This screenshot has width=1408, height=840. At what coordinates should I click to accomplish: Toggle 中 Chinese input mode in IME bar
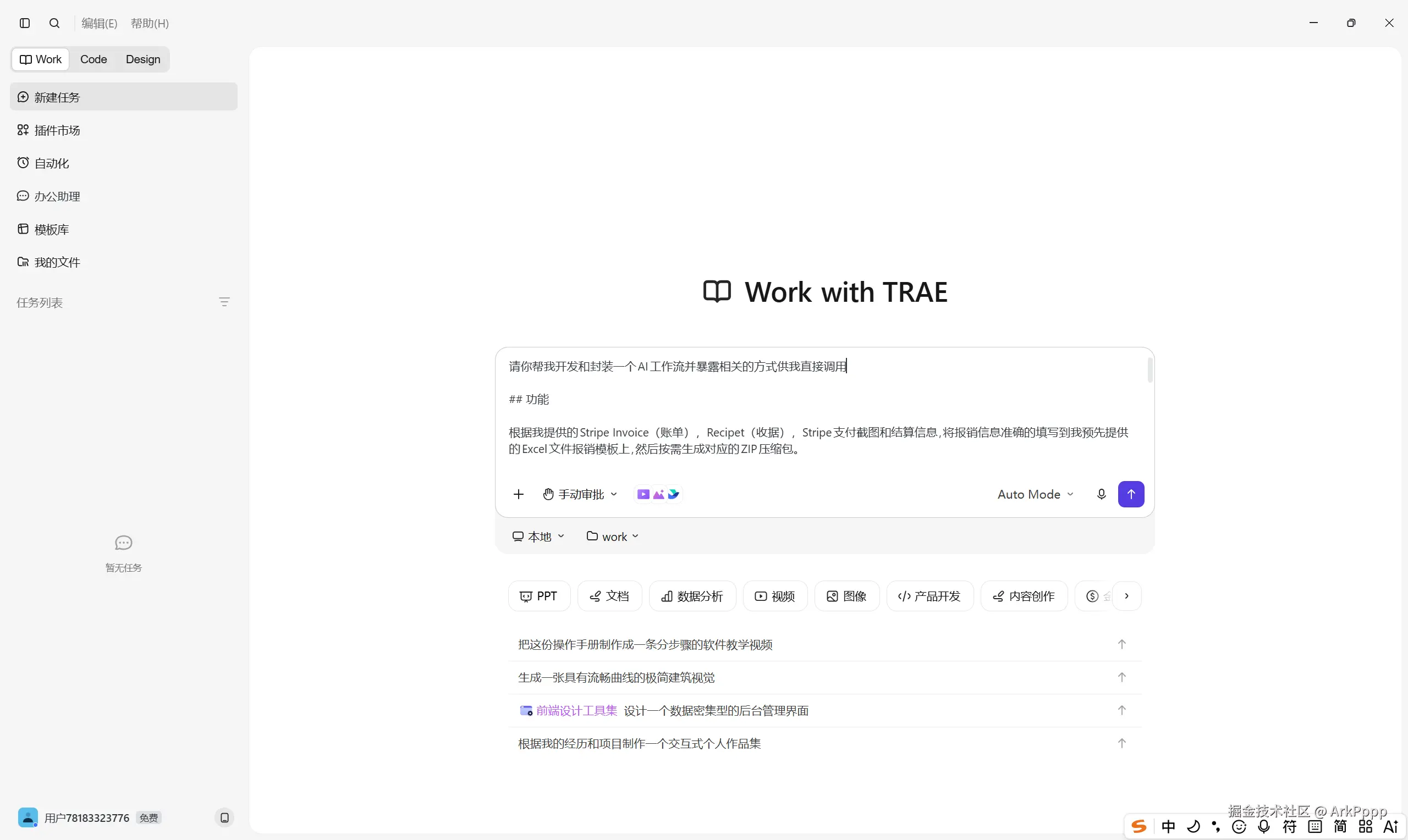[x=1168, y=826]
